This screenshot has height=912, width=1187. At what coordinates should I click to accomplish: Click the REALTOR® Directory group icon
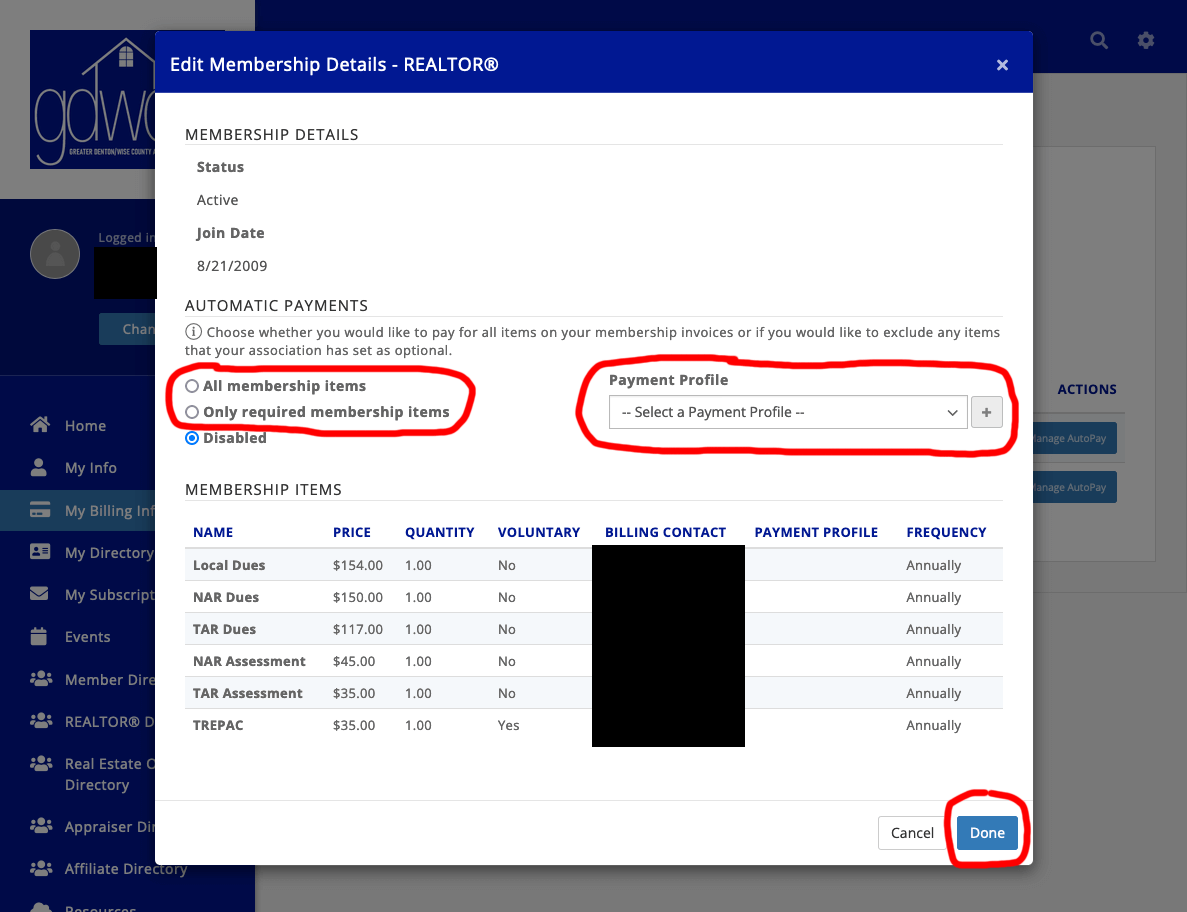click(x=41, y=721)
